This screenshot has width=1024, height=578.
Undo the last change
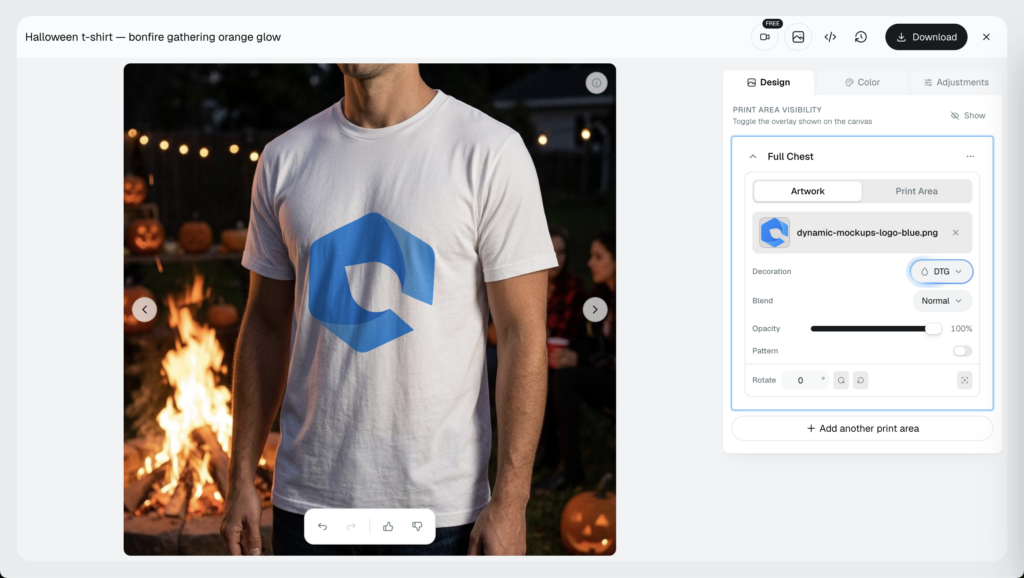[x=323, y=526]
